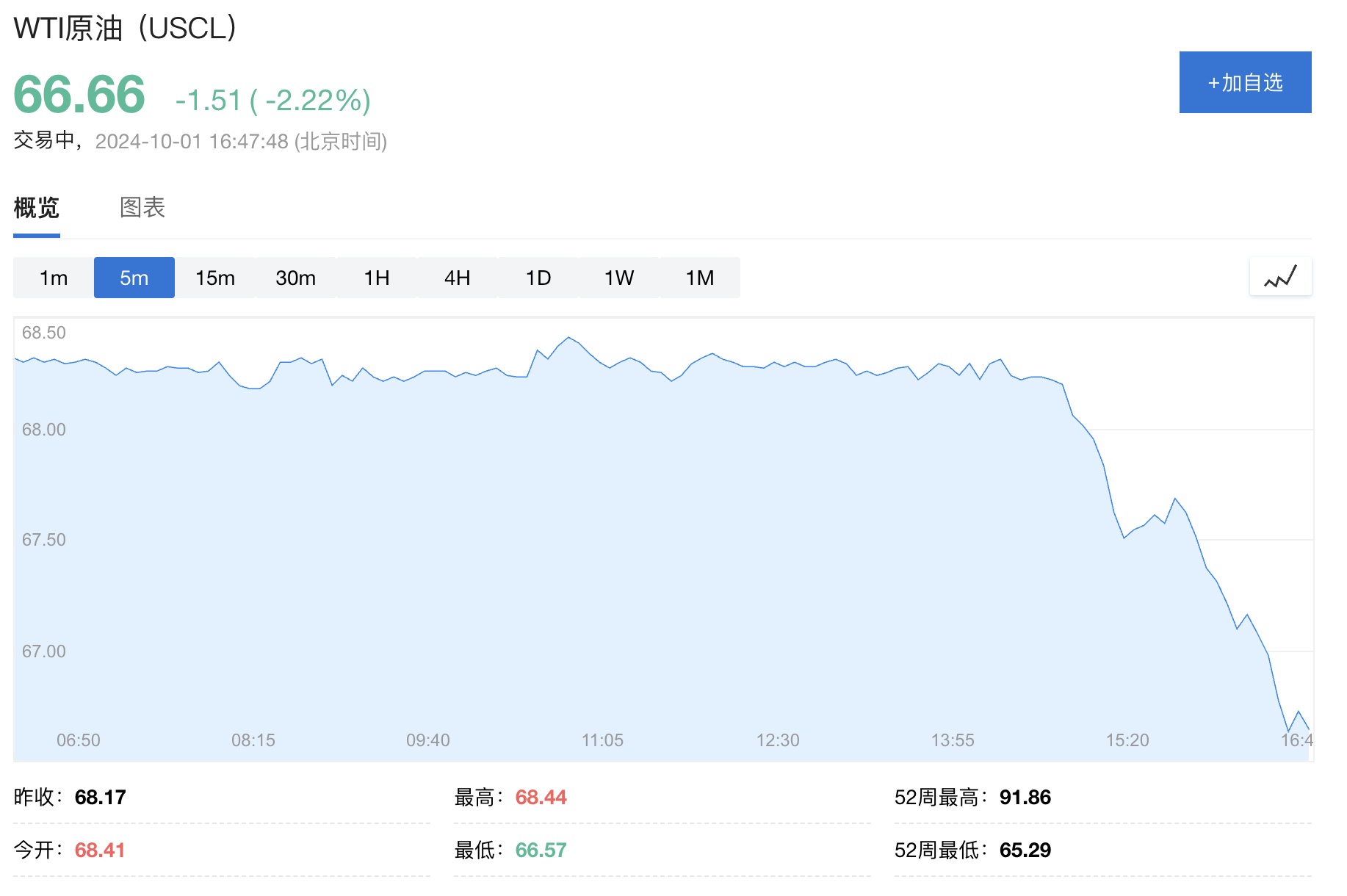Image resolution: width=1347 pixels, height=896 pixels.
Task: Click the 15:20 time axis label
Action: (1127, 740)
